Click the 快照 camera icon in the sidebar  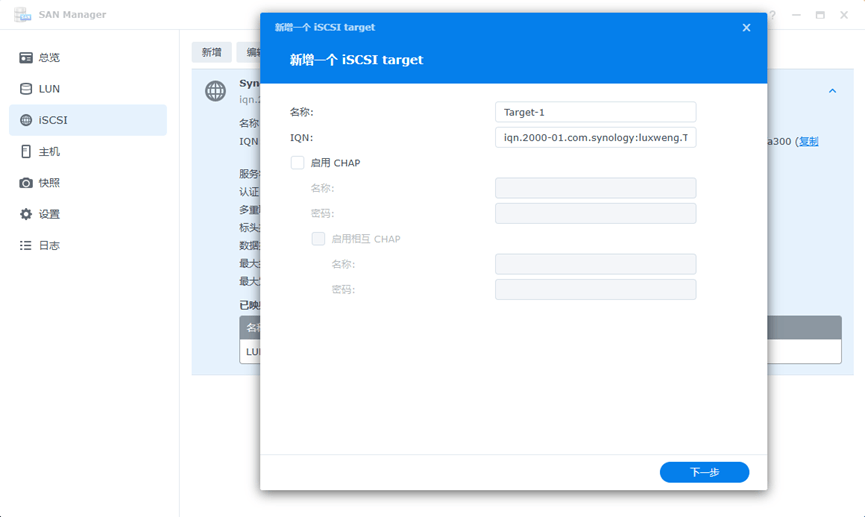pyautogui.click(x=26, y=183)
